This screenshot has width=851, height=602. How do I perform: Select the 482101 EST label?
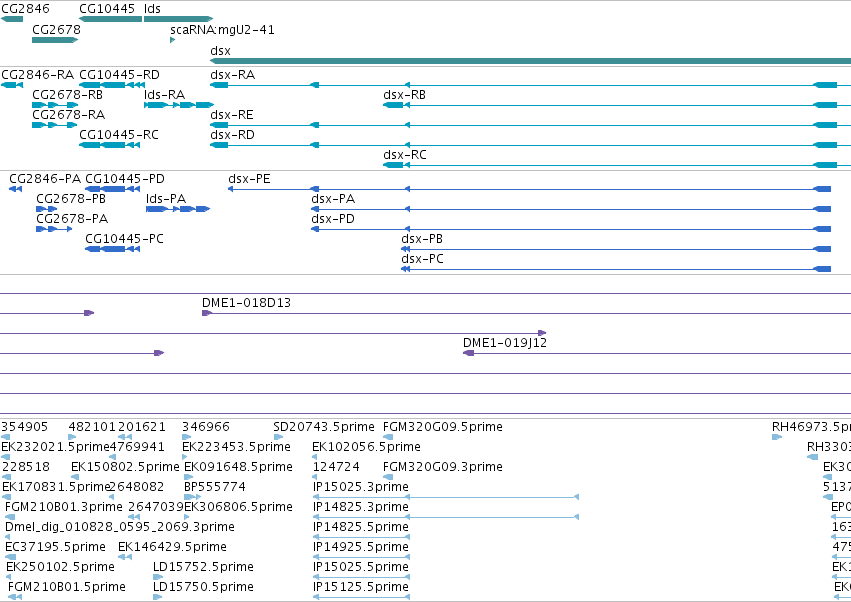click(92, 427)
